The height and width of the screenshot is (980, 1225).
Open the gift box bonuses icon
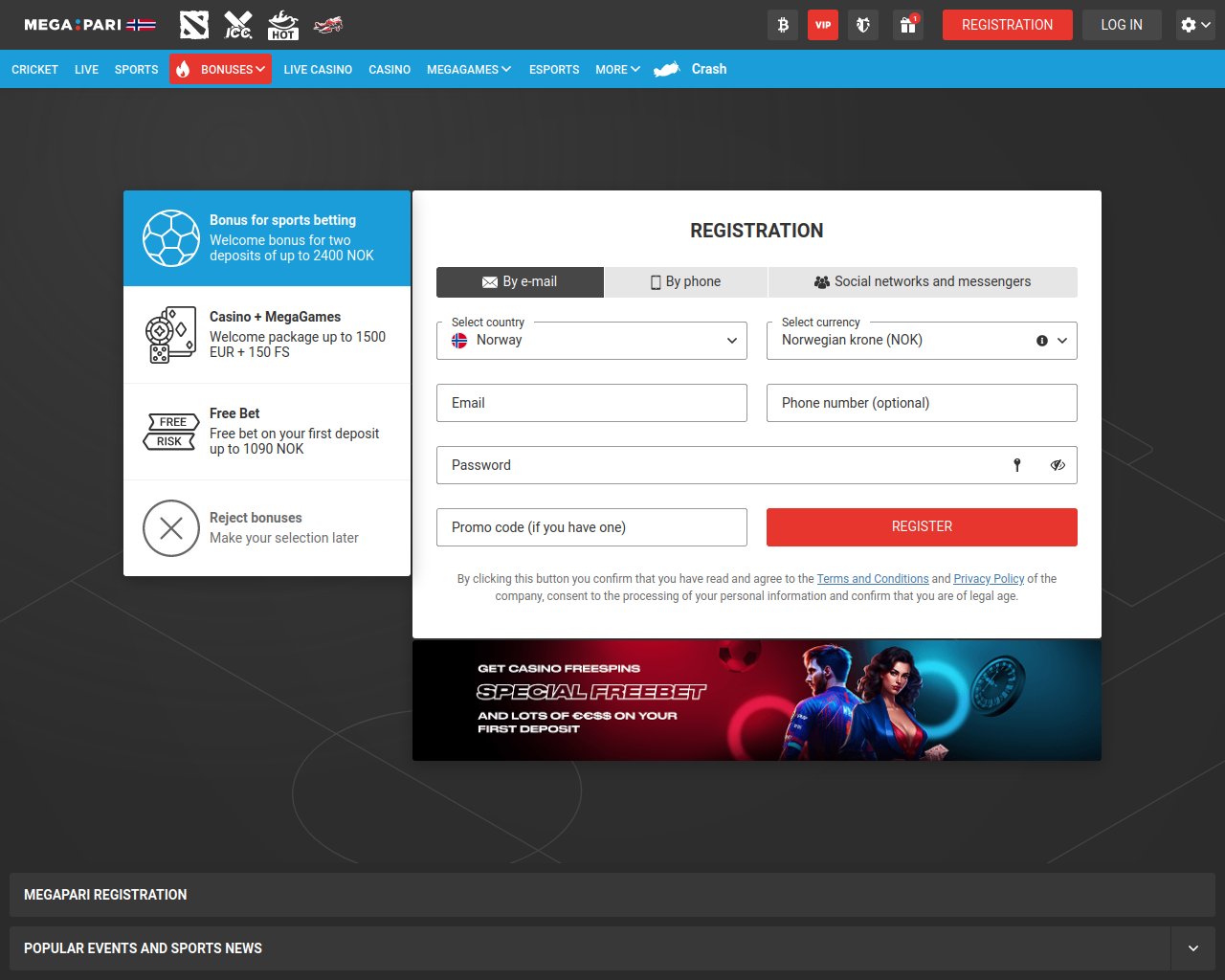coord(907,25)
